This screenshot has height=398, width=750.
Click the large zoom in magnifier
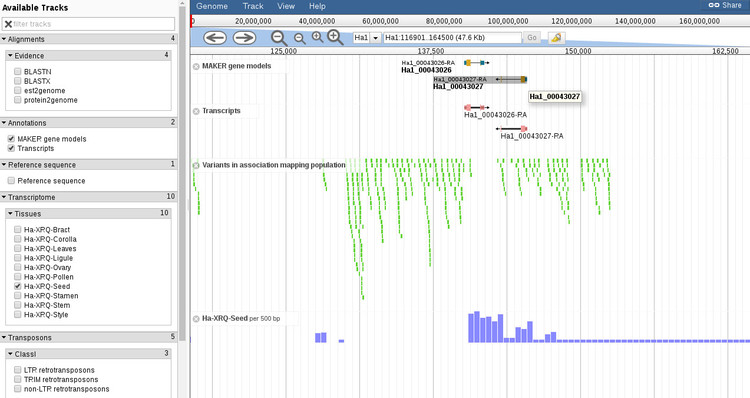point(335,37)
